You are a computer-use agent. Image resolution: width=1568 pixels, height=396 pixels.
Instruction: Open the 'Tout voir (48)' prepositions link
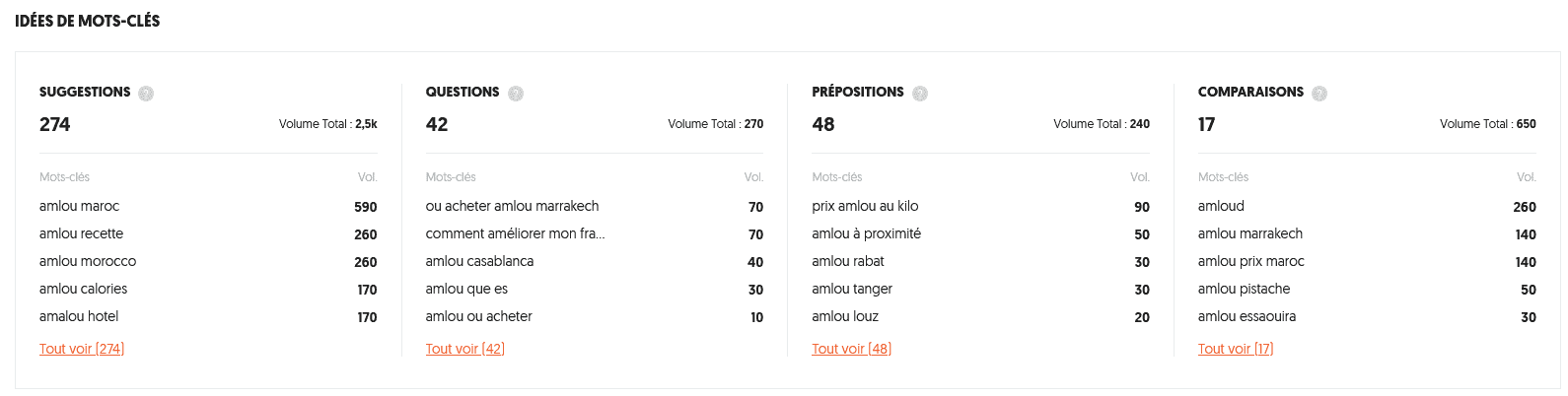(851, 349)
